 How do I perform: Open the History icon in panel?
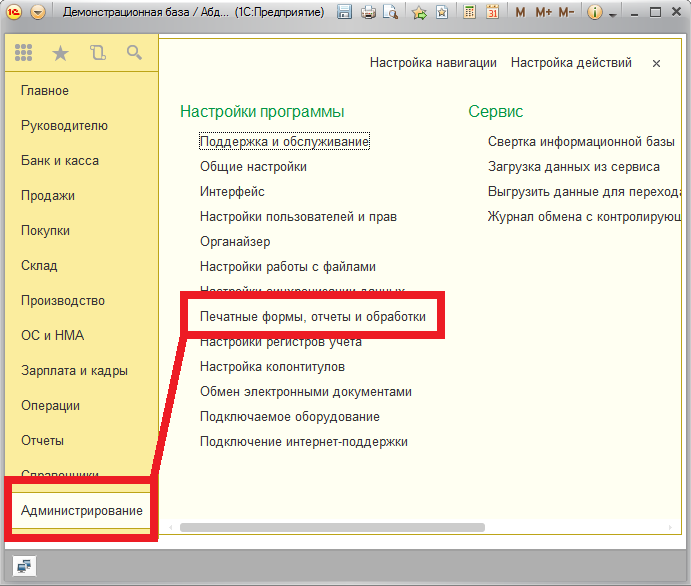[x=97, y=53]
